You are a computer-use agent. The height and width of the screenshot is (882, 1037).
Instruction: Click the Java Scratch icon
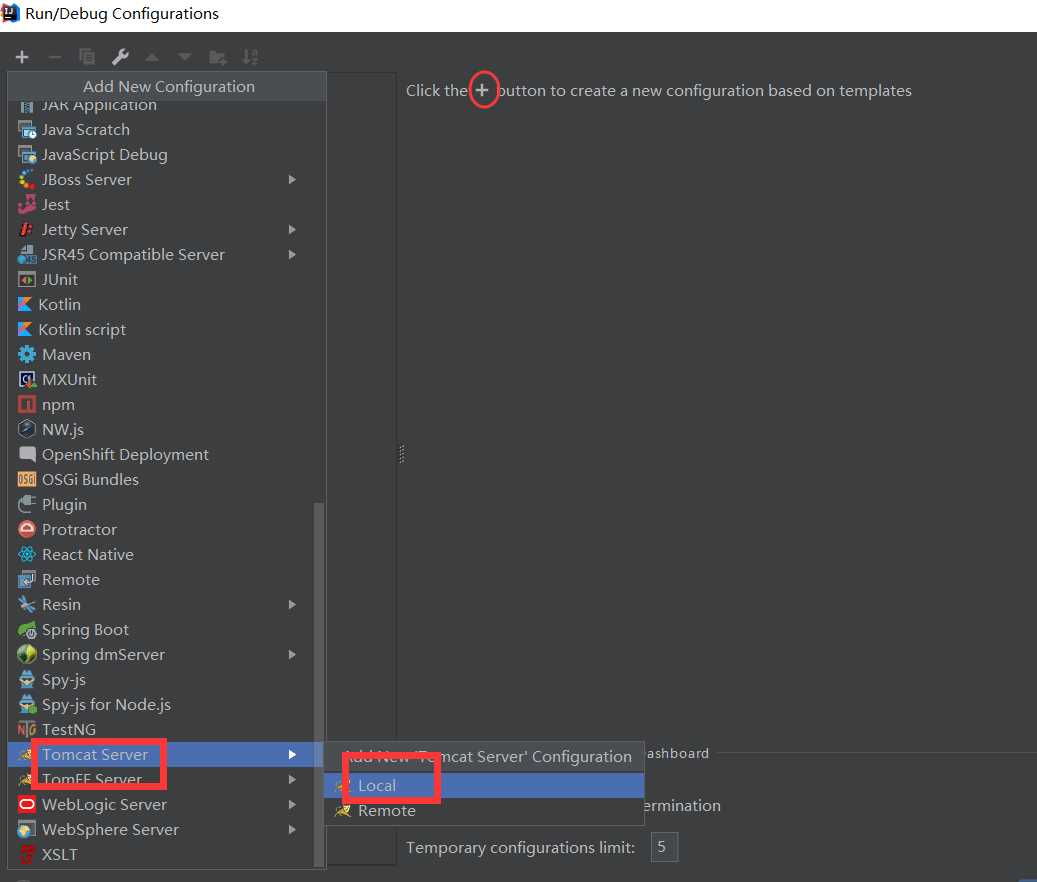click(x=26, y=130)
